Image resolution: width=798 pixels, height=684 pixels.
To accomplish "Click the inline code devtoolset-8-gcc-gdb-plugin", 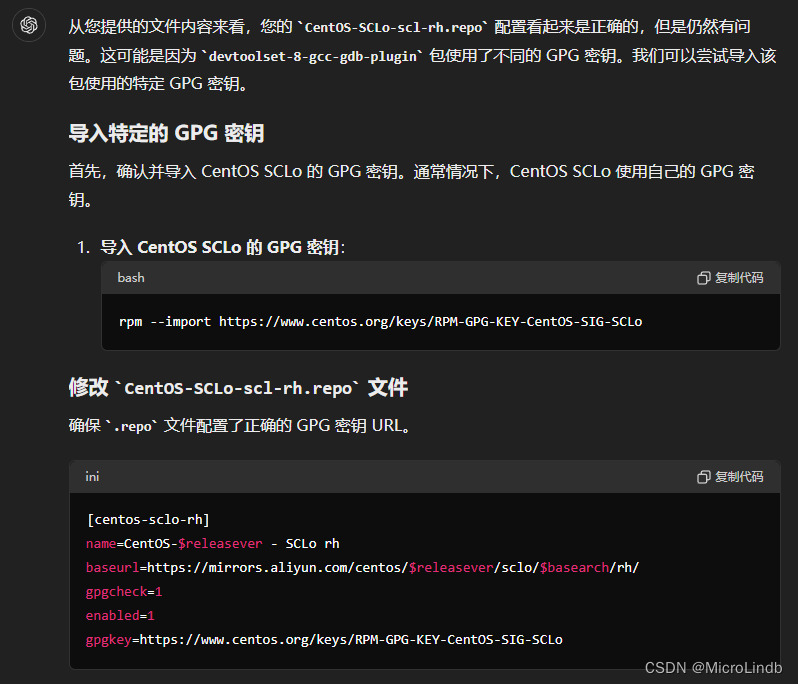I will point(312,56).
